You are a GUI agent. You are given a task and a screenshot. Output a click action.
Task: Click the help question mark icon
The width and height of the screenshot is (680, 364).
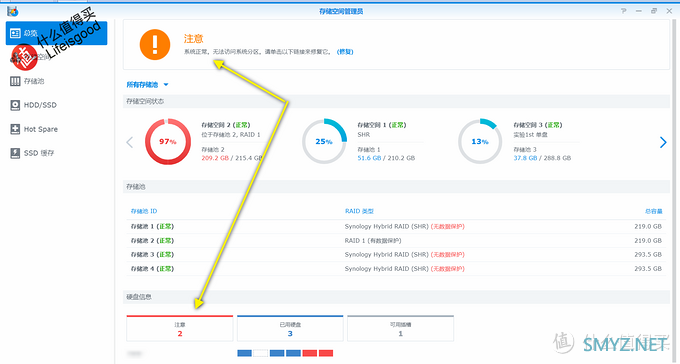click(623, 11)
